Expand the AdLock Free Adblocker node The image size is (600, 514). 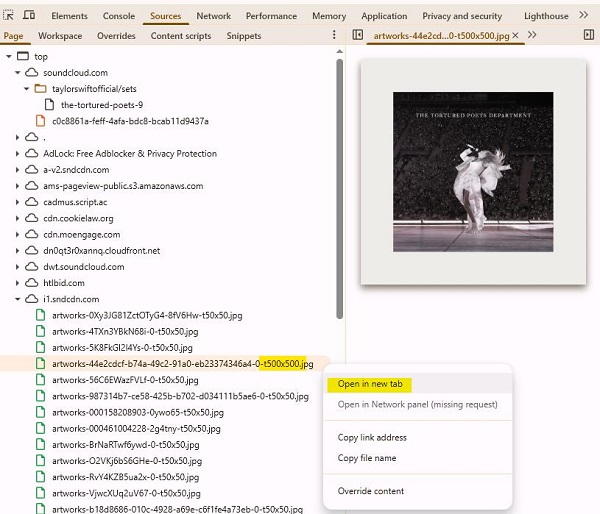coord(17,153)
